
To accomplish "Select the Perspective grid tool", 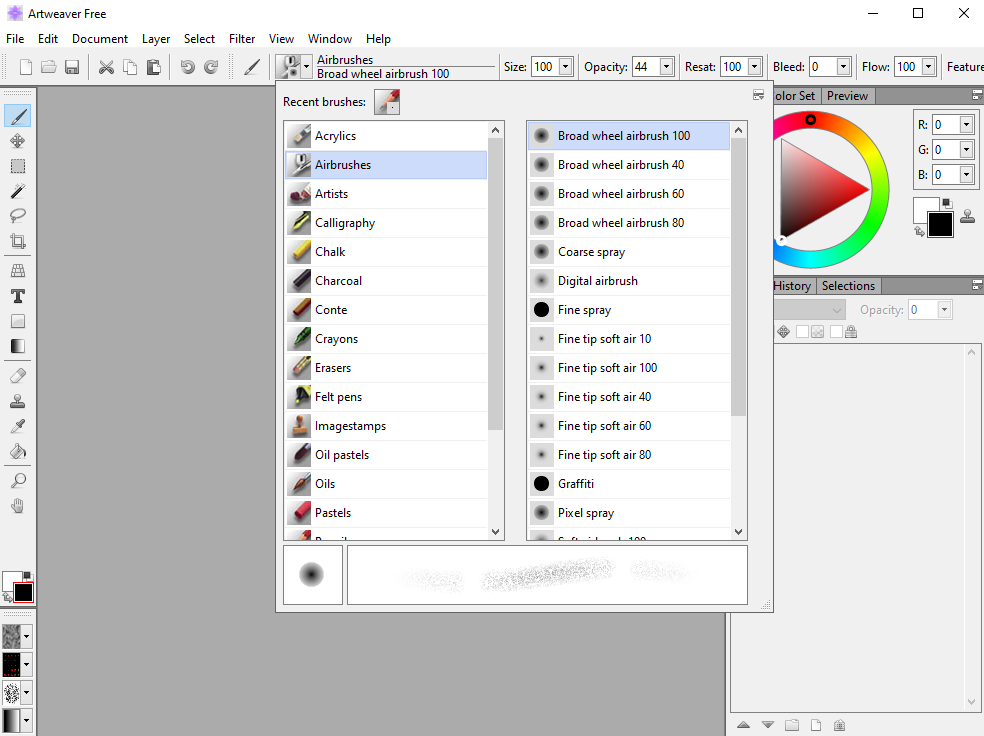I will coord(18,270).
